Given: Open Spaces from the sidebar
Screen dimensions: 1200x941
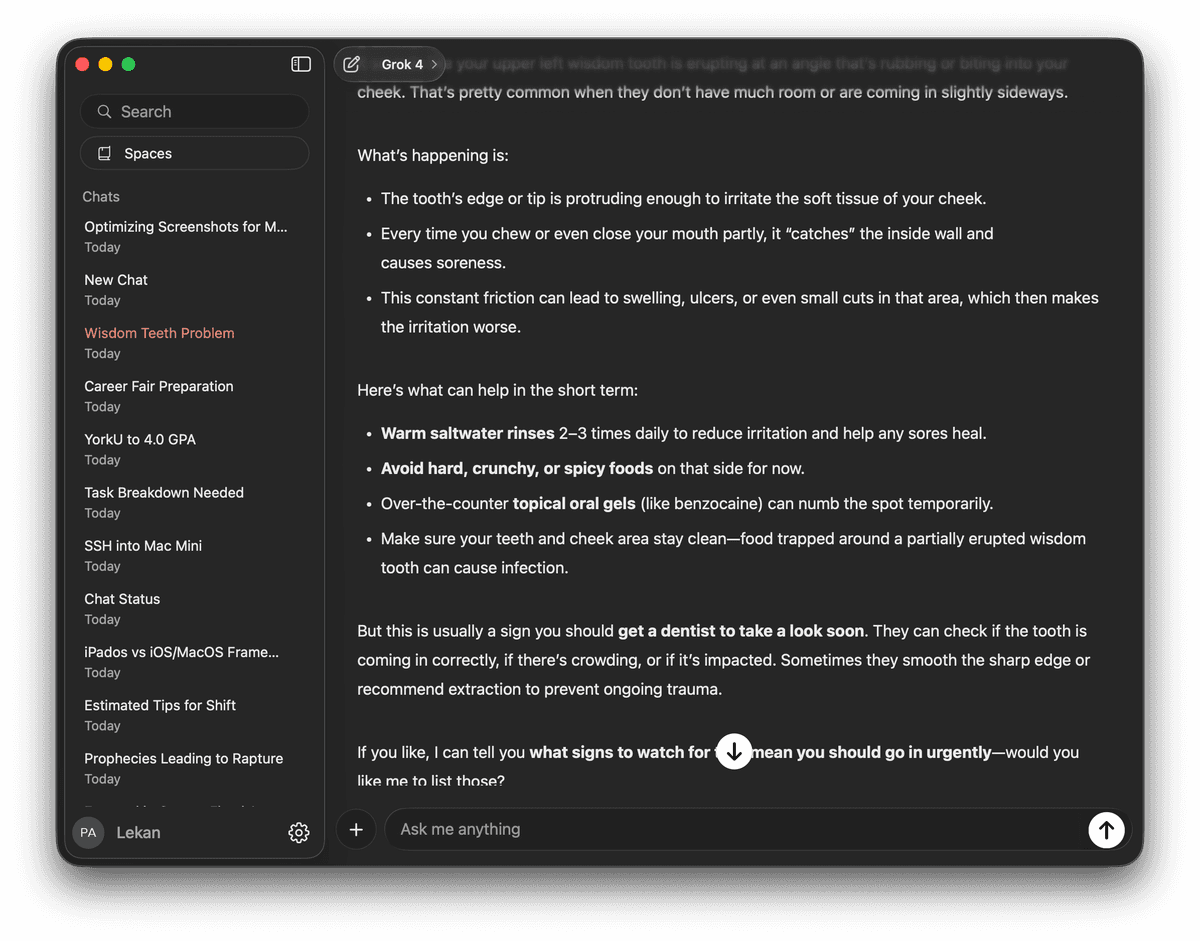Looking at the screenshot, I should [x=194, y=153].
